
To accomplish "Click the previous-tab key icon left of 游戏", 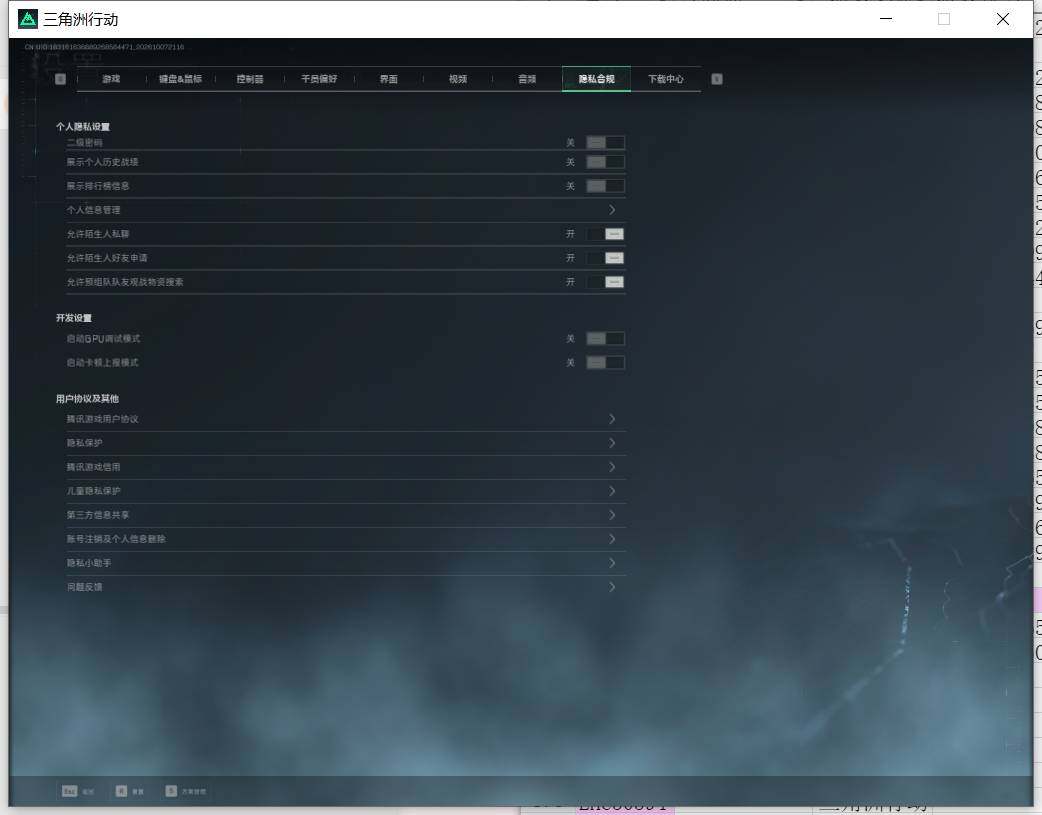I will 60,79.
